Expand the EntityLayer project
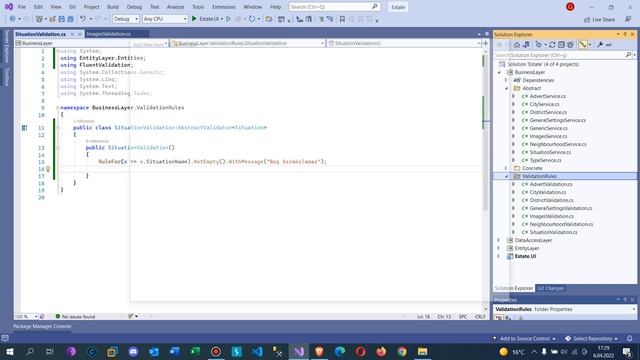The width and height of the screenshot is (640, 360). coord(498,248)
